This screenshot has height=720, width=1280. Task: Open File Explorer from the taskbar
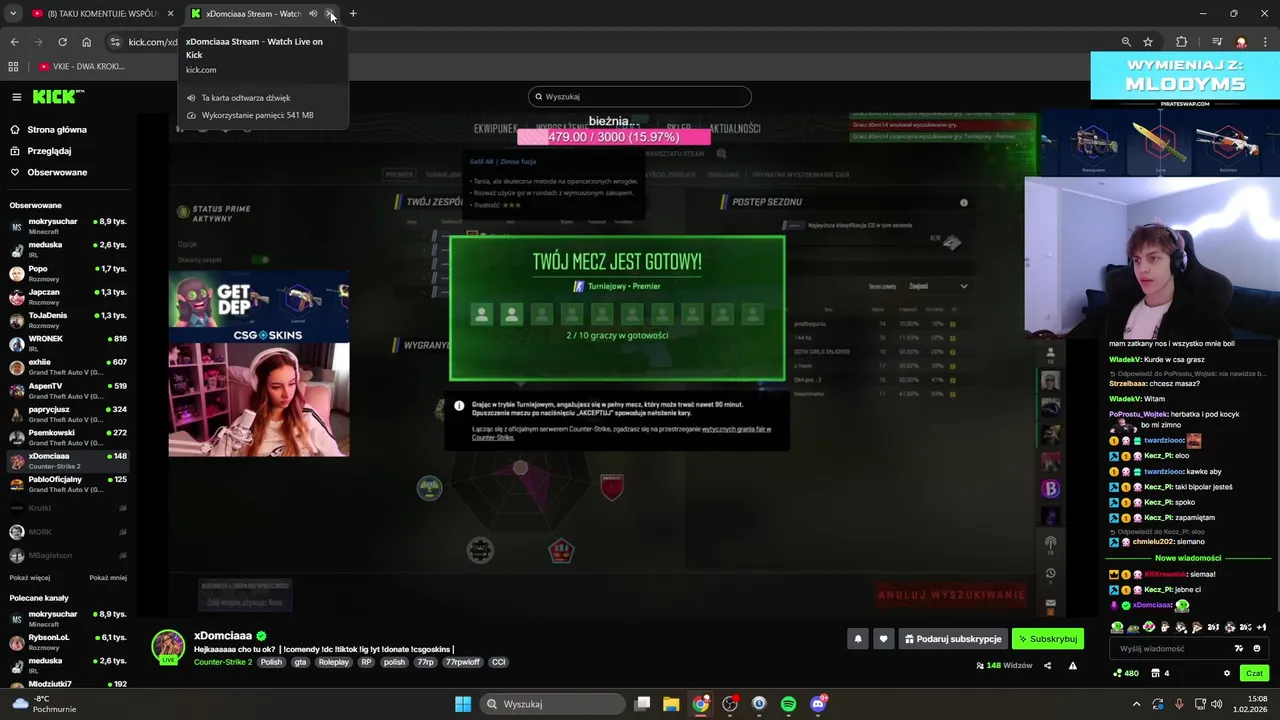click(671, 704)
